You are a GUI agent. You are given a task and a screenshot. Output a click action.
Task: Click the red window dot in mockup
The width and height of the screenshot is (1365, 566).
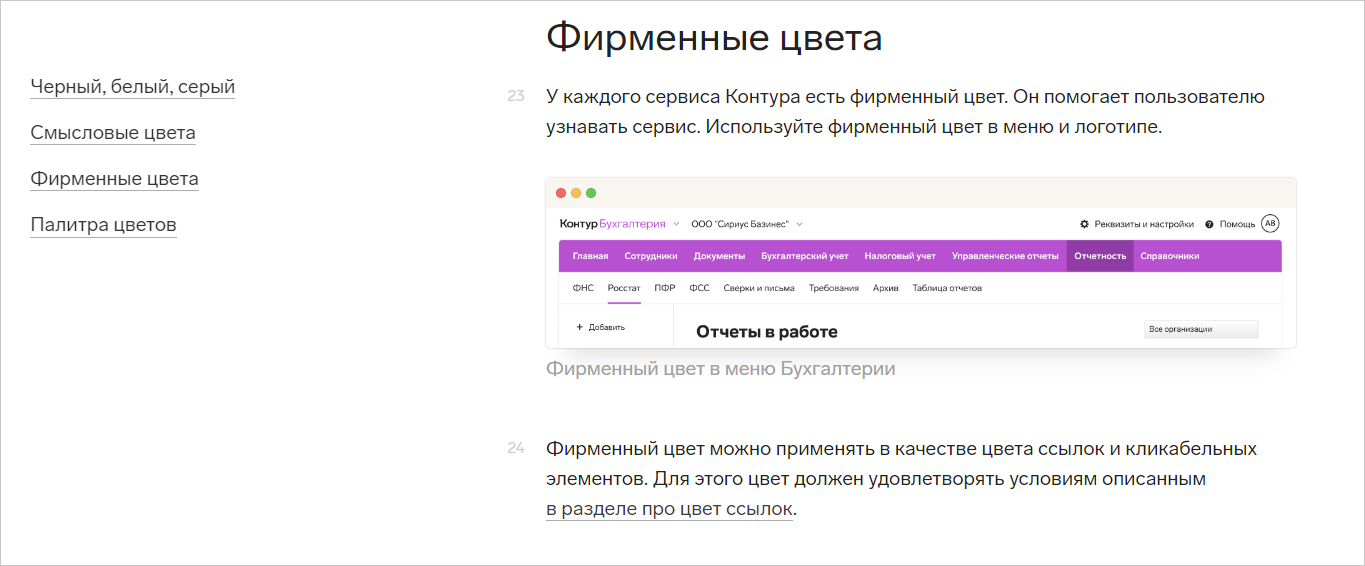tap(561, 193)
